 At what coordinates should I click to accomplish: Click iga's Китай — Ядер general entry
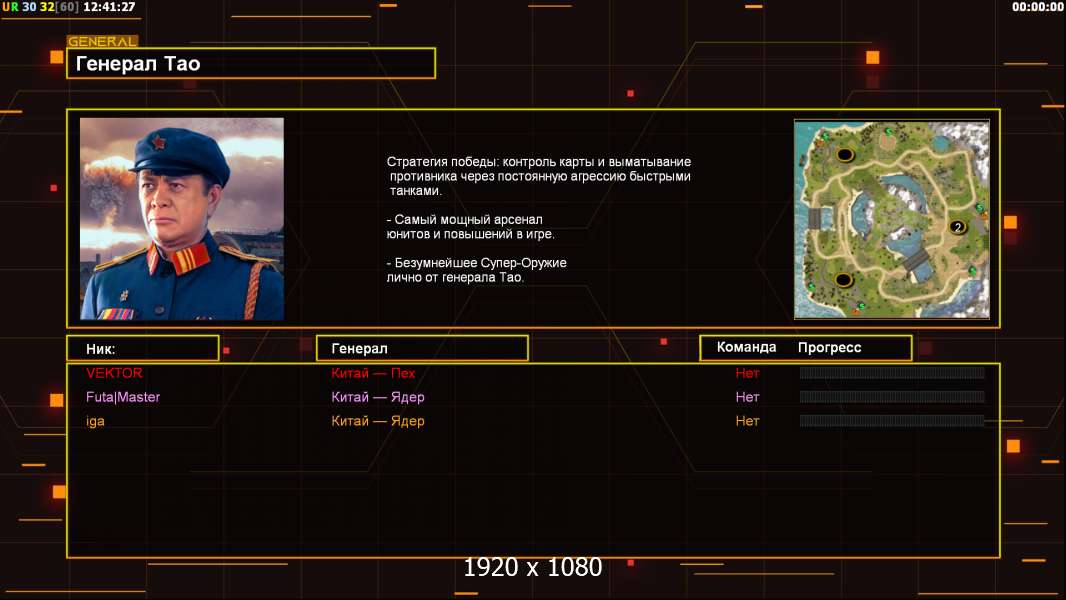tap(378, 421)
